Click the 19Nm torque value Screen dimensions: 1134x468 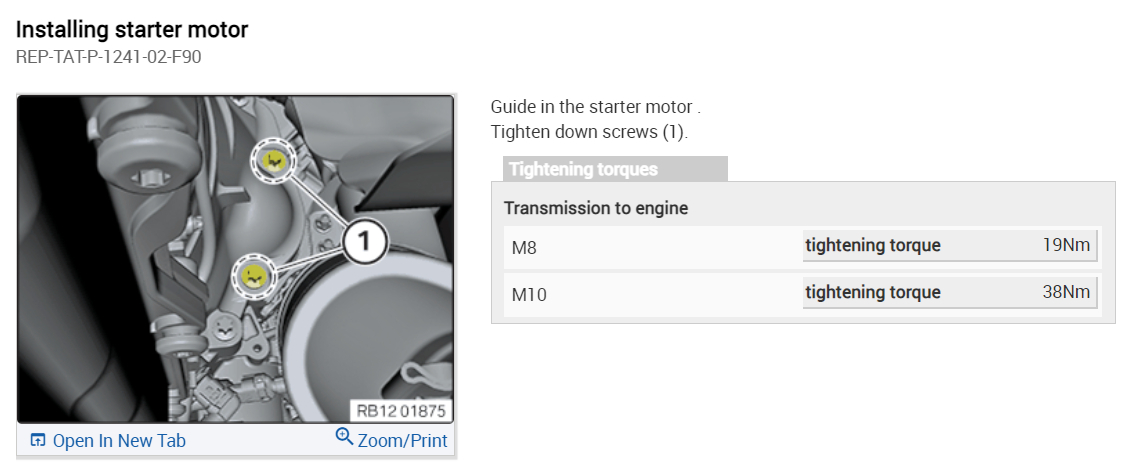[1065, 245]
